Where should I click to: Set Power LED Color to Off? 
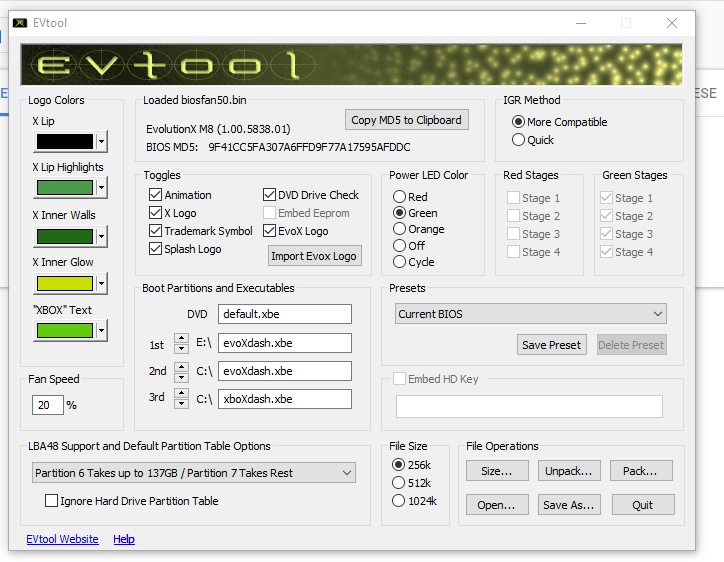[409, 246]
